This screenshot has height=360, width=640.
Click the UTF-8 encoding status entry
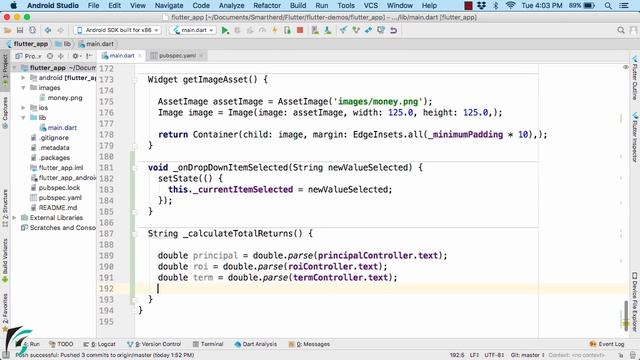click(494, 355)
